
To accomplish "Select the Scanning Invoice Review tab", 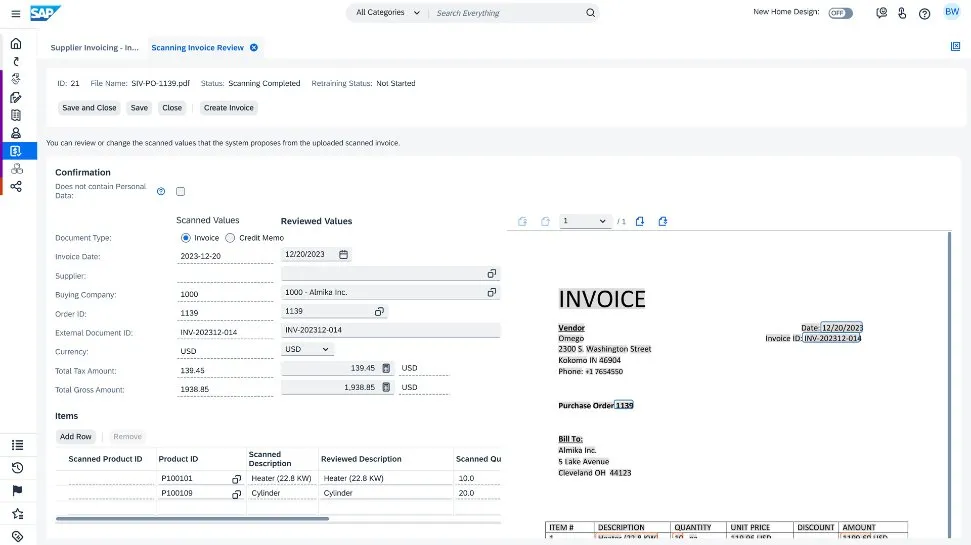I will point(198,48).
